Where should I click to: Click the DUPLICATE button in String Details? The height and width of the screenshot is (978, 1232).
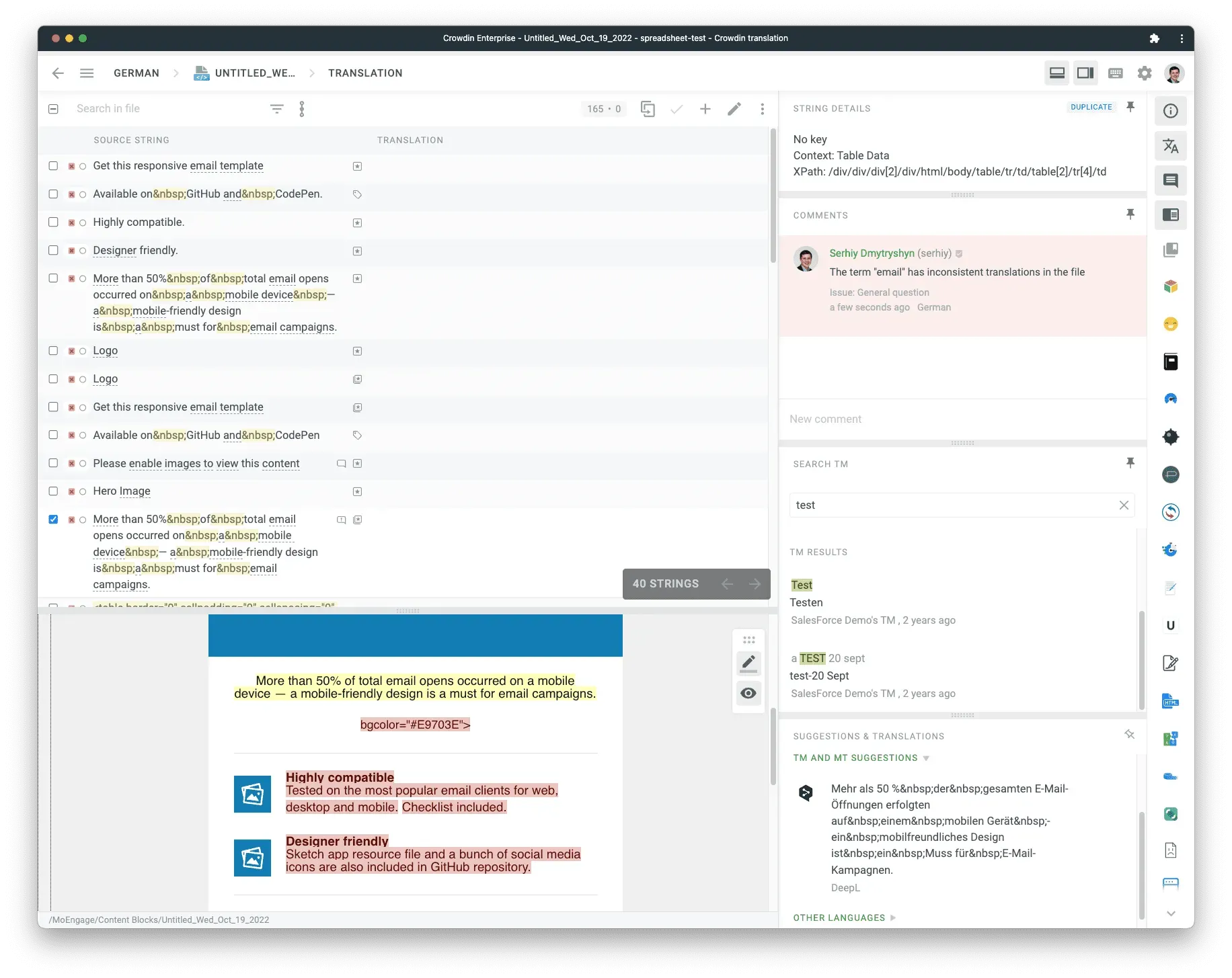click(x=1091, y=107)
